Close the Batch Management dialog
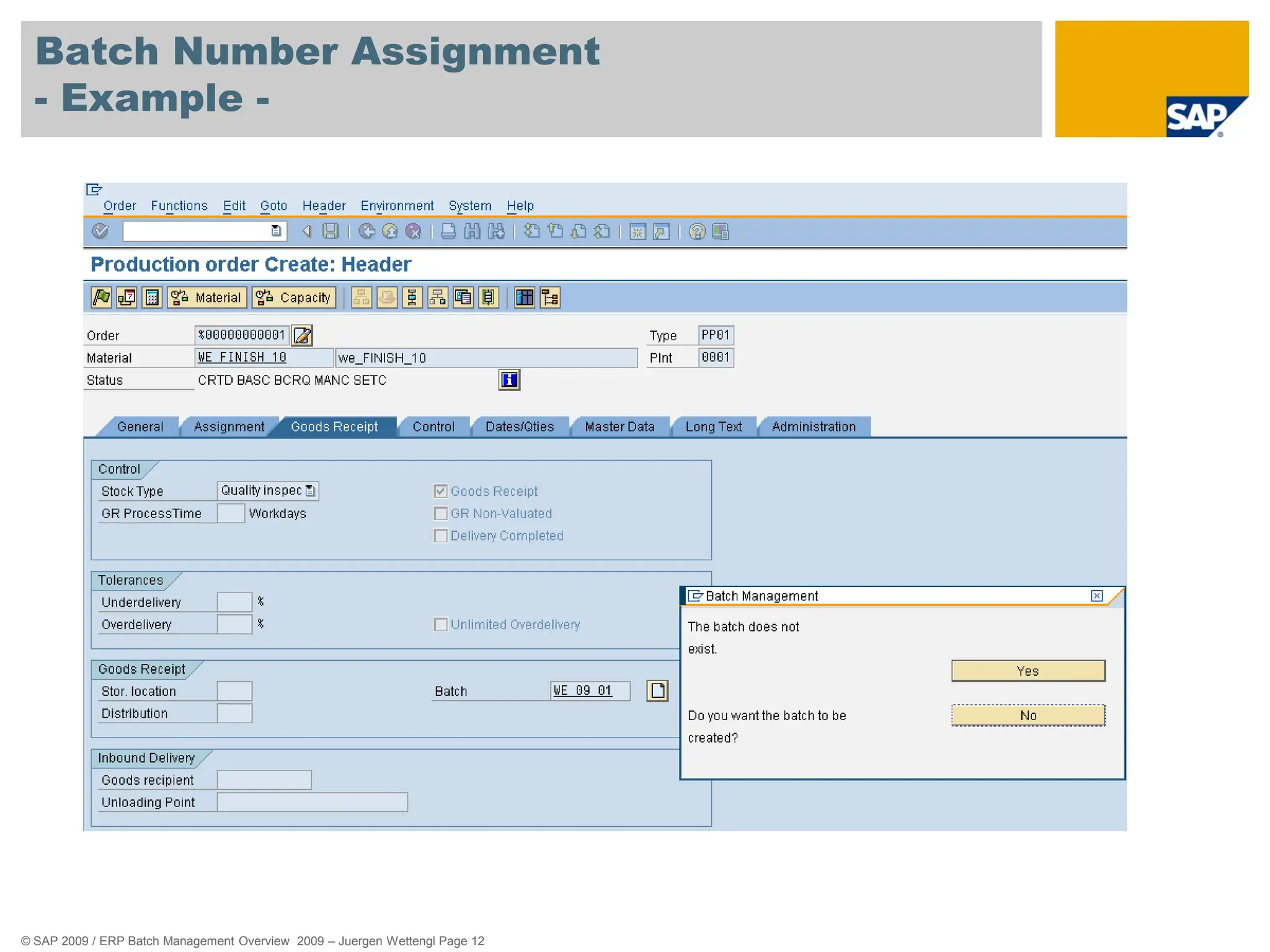The width and height of the screenshot is (1270, 952). (x=1097, y=596)
